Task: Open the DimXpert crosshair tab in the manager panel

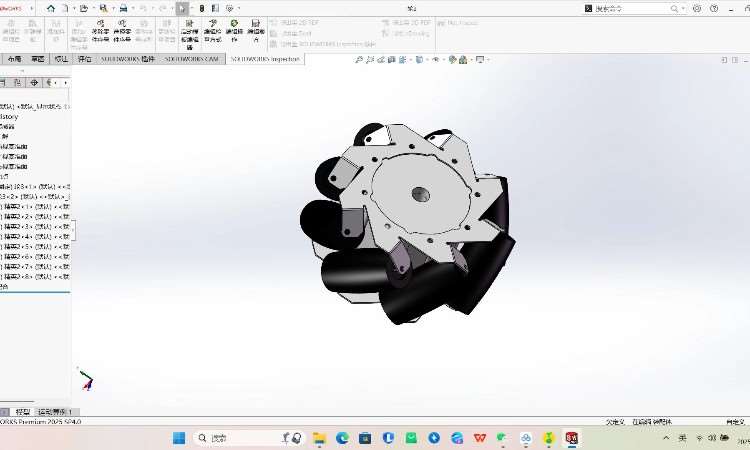Action: (x=33, y=82)
